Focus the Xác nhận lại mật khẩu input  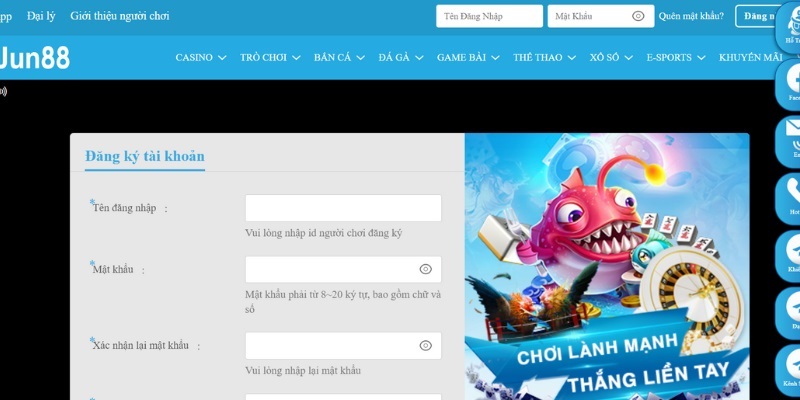[343, 346]
